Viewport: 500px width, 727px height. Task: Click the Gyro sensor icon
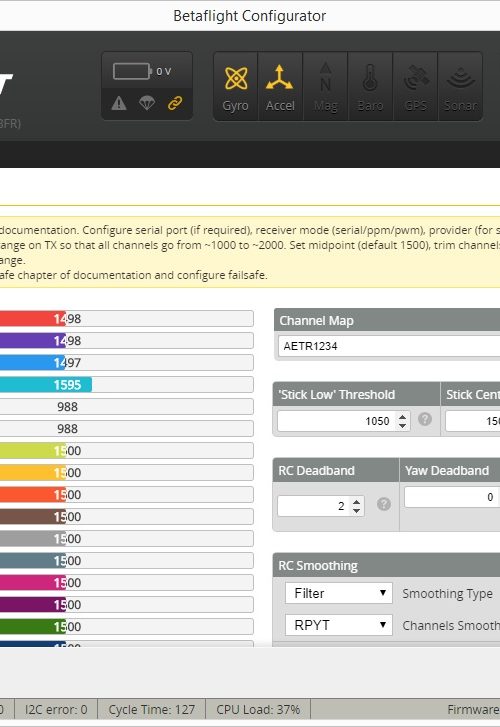pyautogui.click(x=236, y=87)
